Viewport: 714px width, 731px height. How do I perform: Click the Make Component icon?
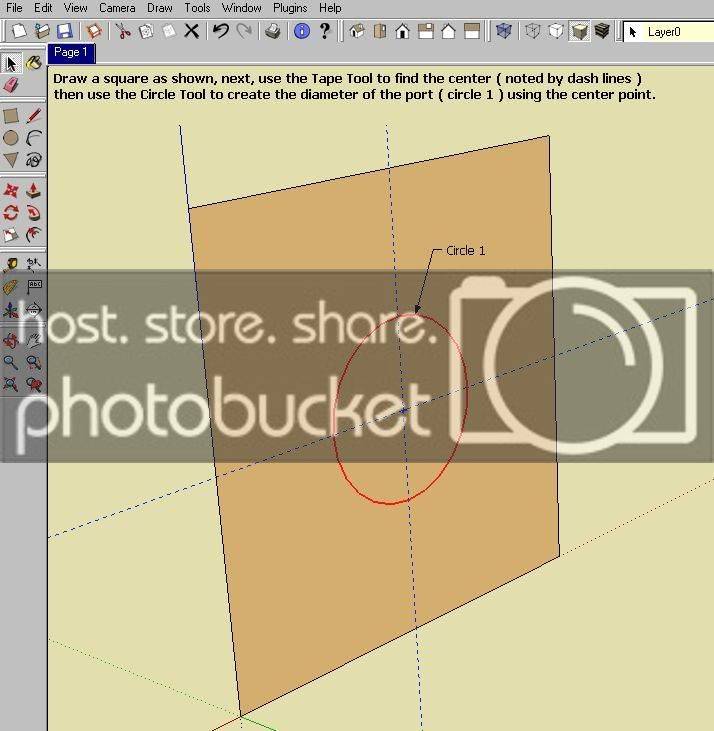click(95, 32)
